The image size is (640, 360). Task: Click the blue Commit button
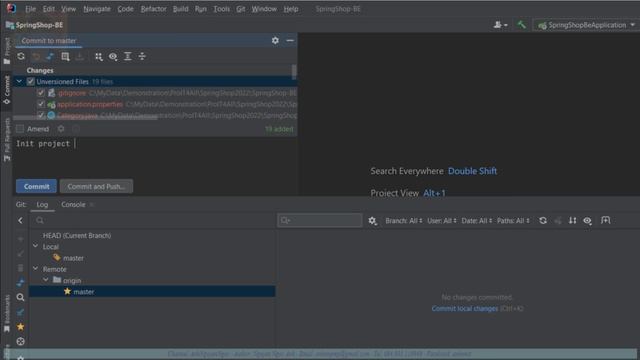coord(36,186)
